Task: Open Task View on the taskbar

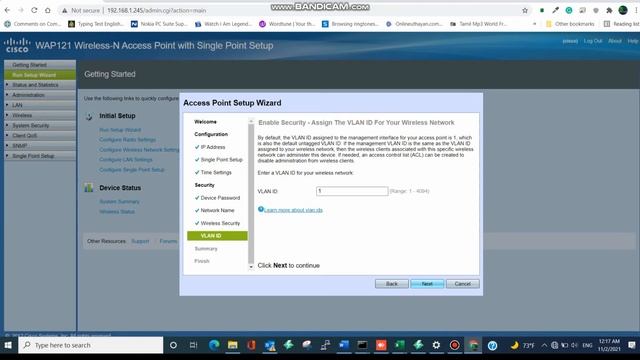Action: (193, 345)
